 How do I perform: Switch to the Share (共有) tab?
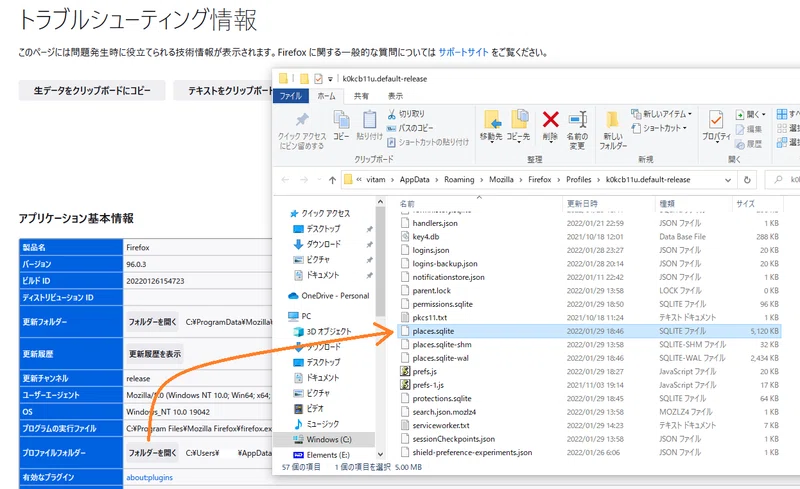coord(361,96)
